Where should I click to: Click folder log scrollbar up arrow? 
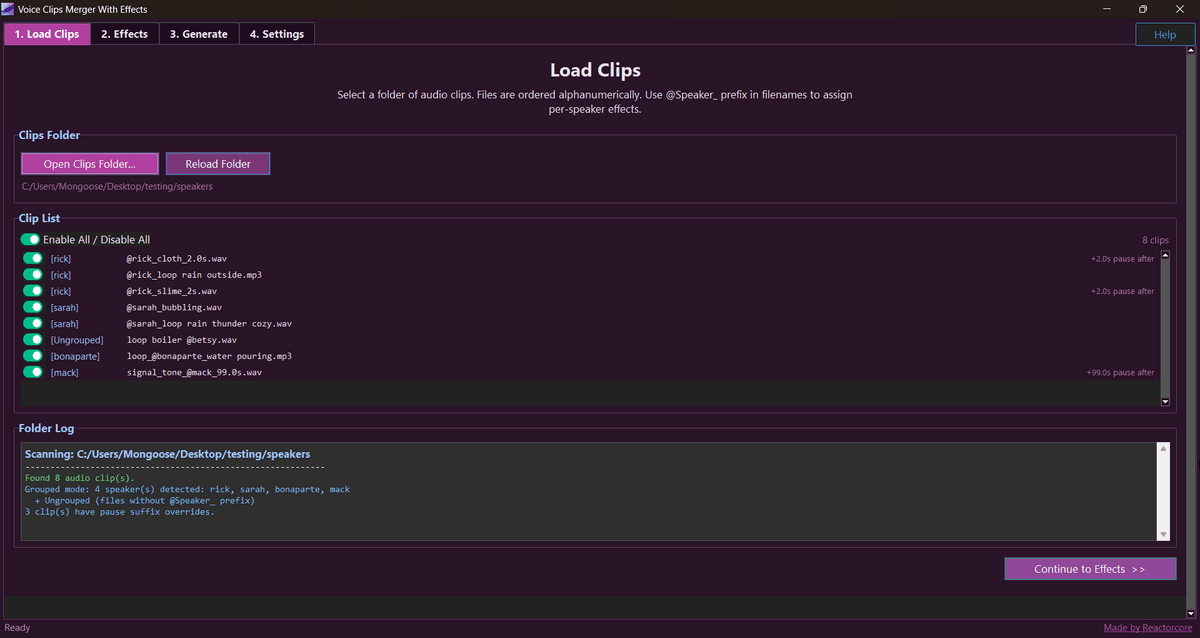(1163, 449)
